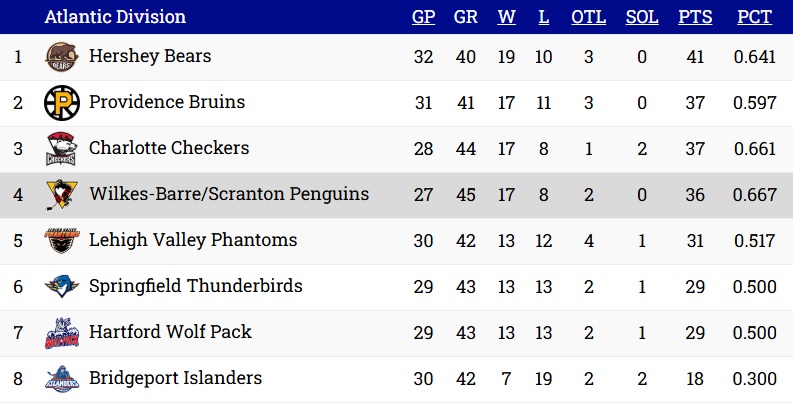Click the Bridgeport Islanders team name
Viewport: 793px width, 403px height.
[x=175, y=378]
